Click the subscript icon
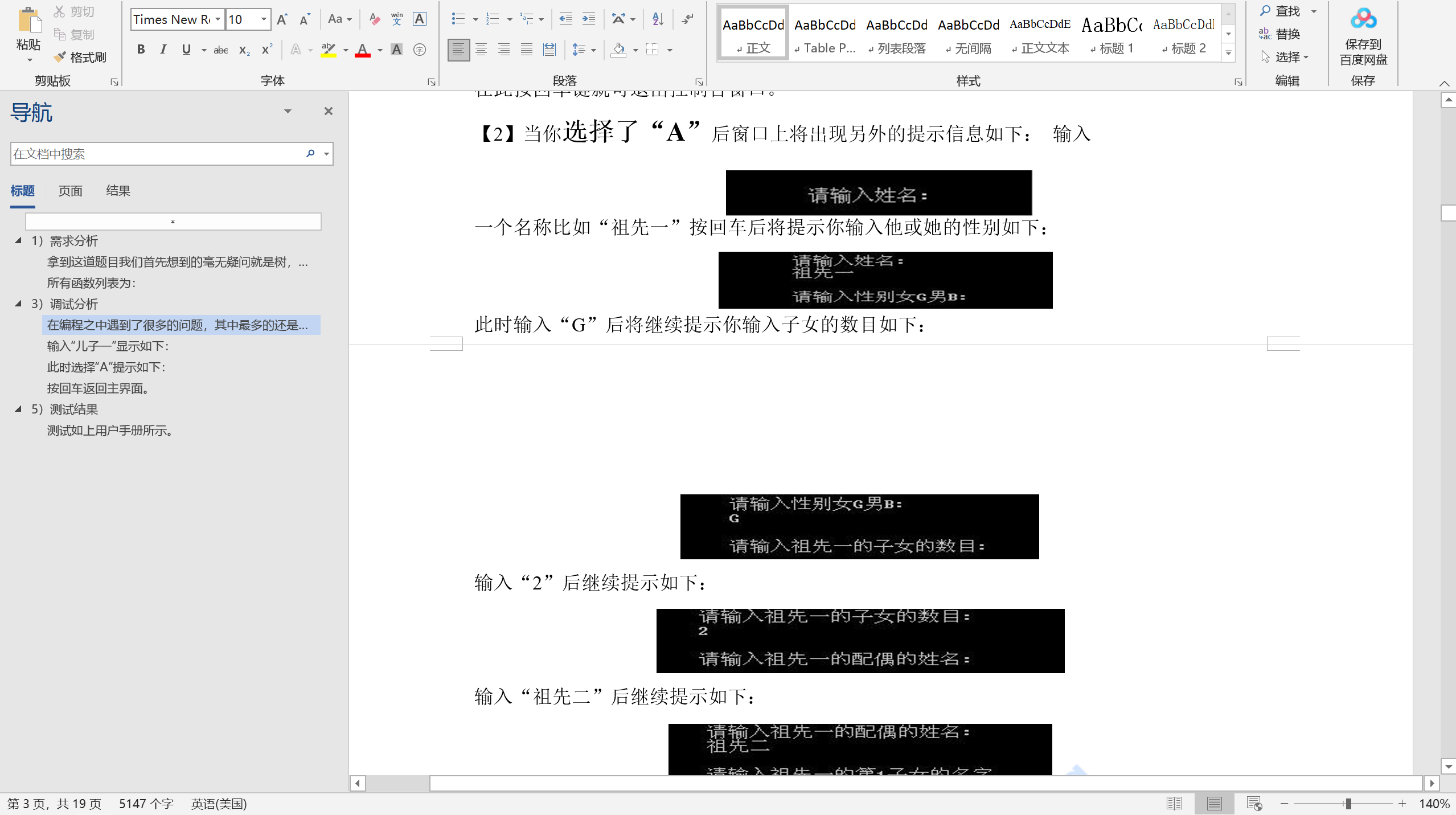 (x=244, y=50)
